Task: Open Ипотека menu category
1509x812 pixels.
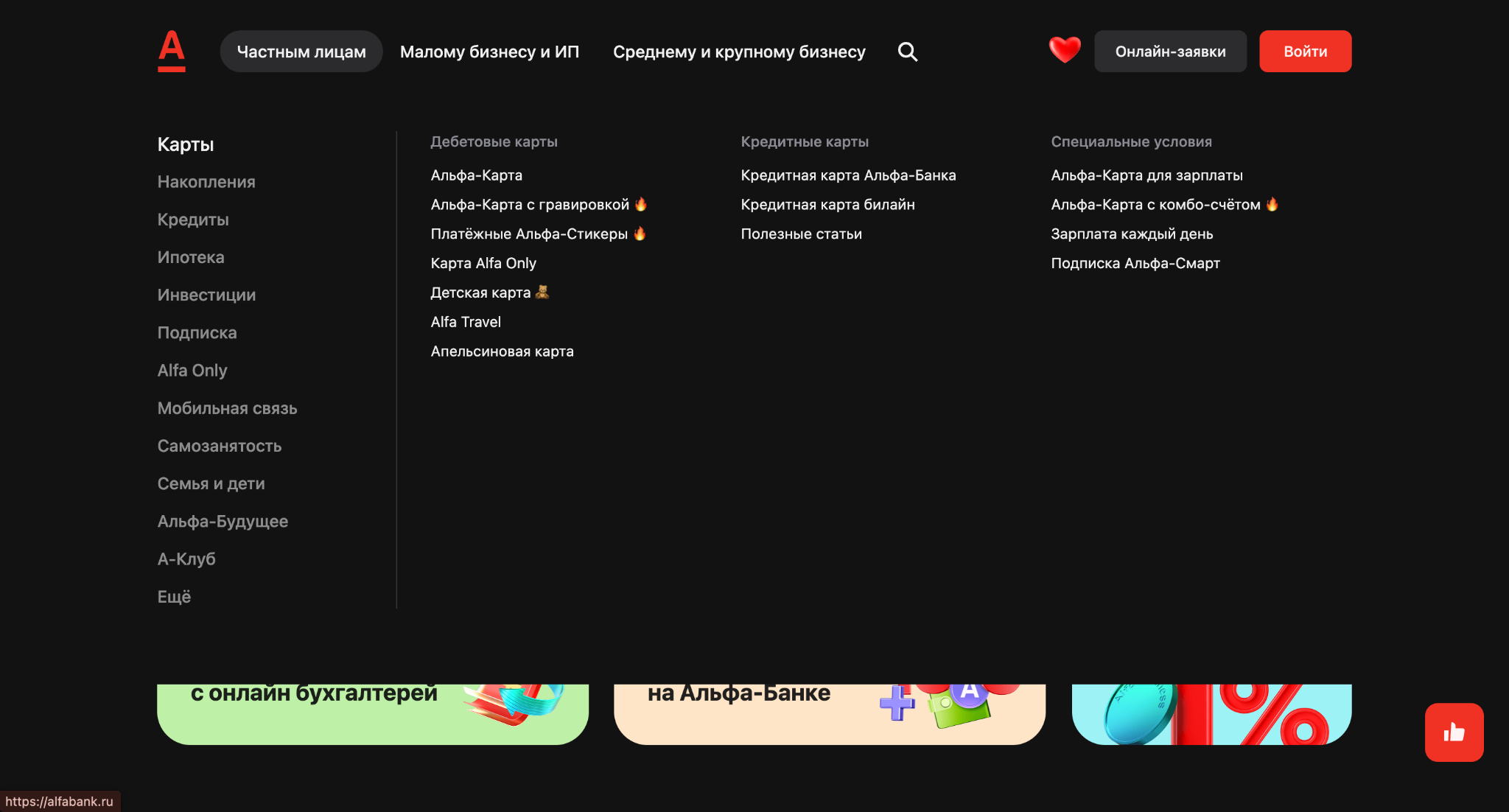Action: (x=191, y=257)
